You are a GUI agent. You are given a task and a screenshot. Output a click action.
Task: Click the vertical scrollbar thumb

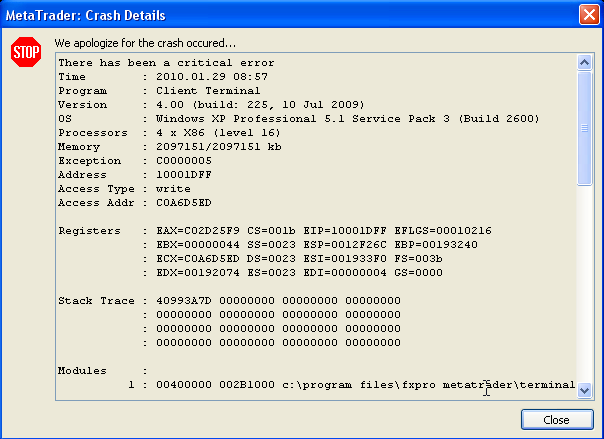(584, 128)
